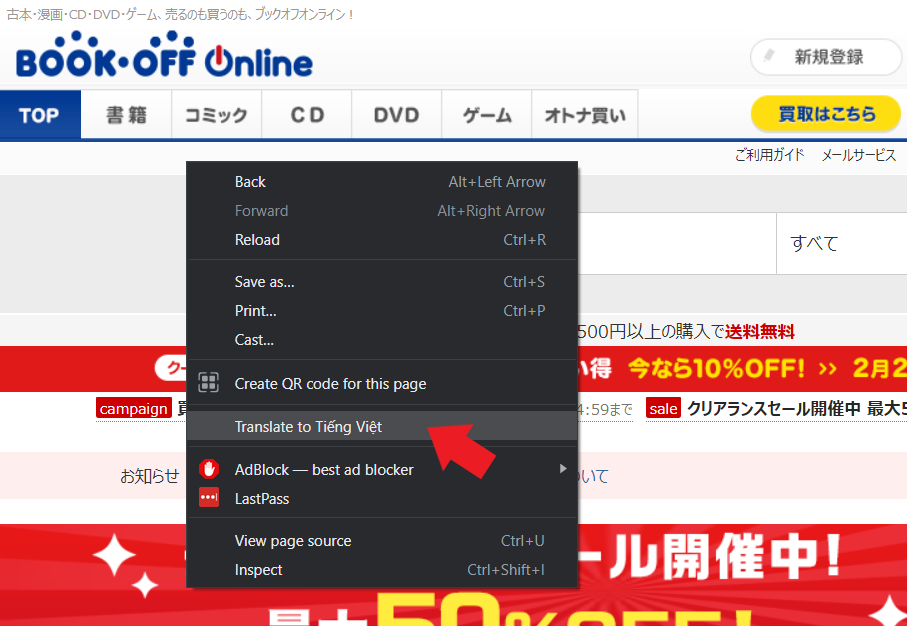This screenshot has width=907, height=626.
Task: Select LastPass menu entry
Action: point(382,498)
